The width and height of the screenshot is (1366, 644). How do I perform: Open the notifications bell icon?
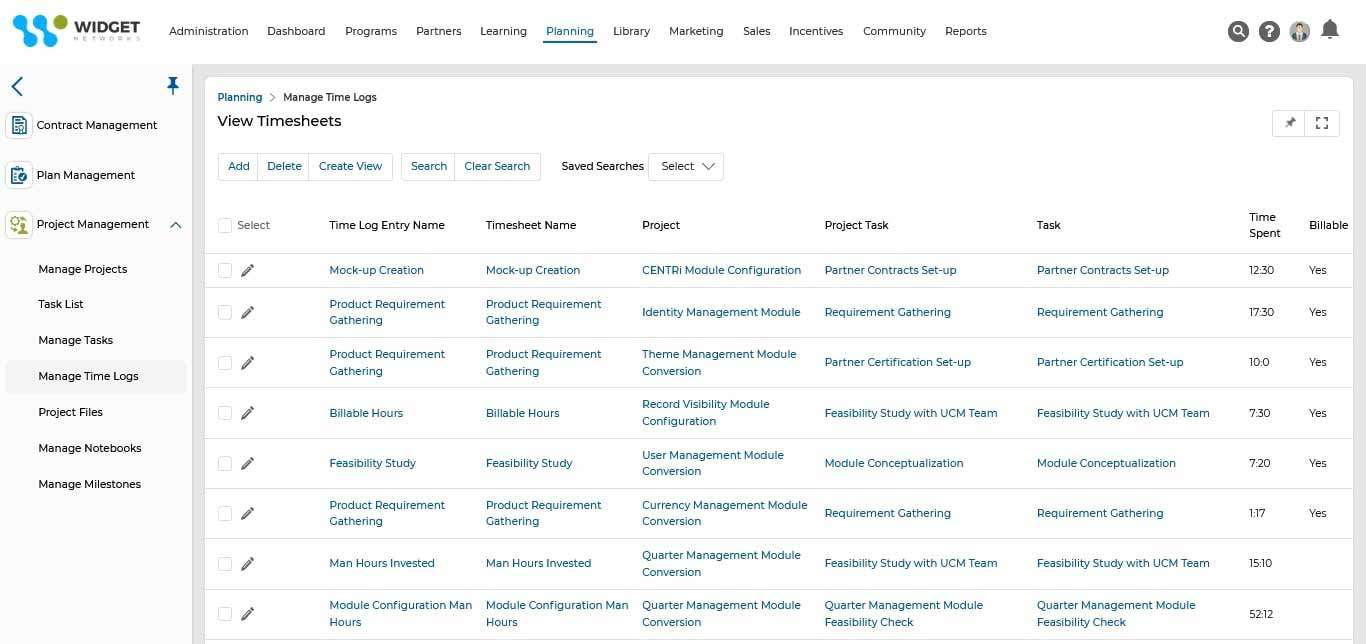(x=1330, y=31)
